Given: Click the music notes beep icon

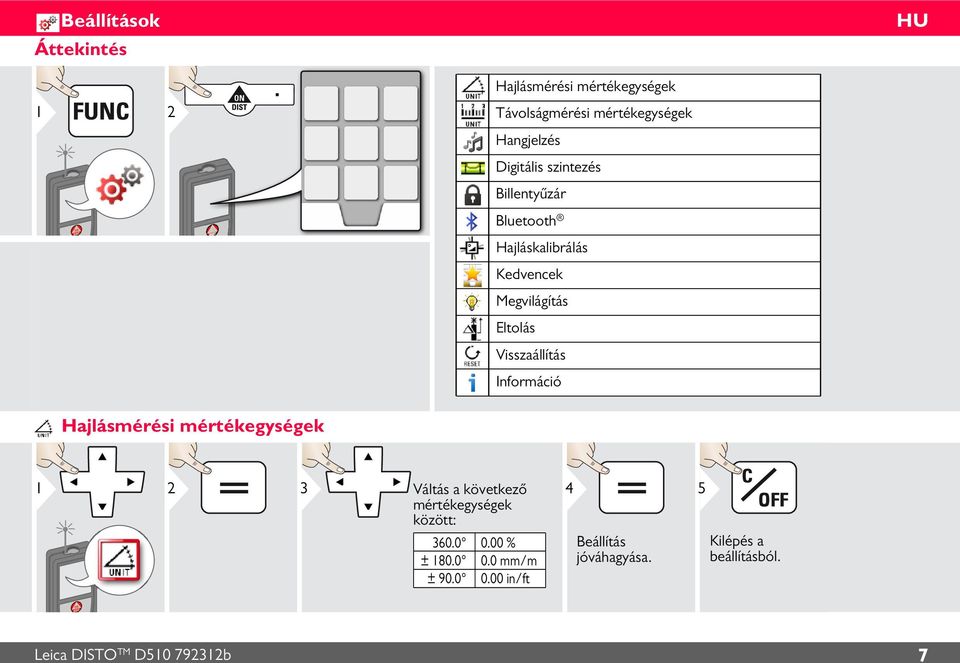Looking at the screenshot, I should pos(473,141).
